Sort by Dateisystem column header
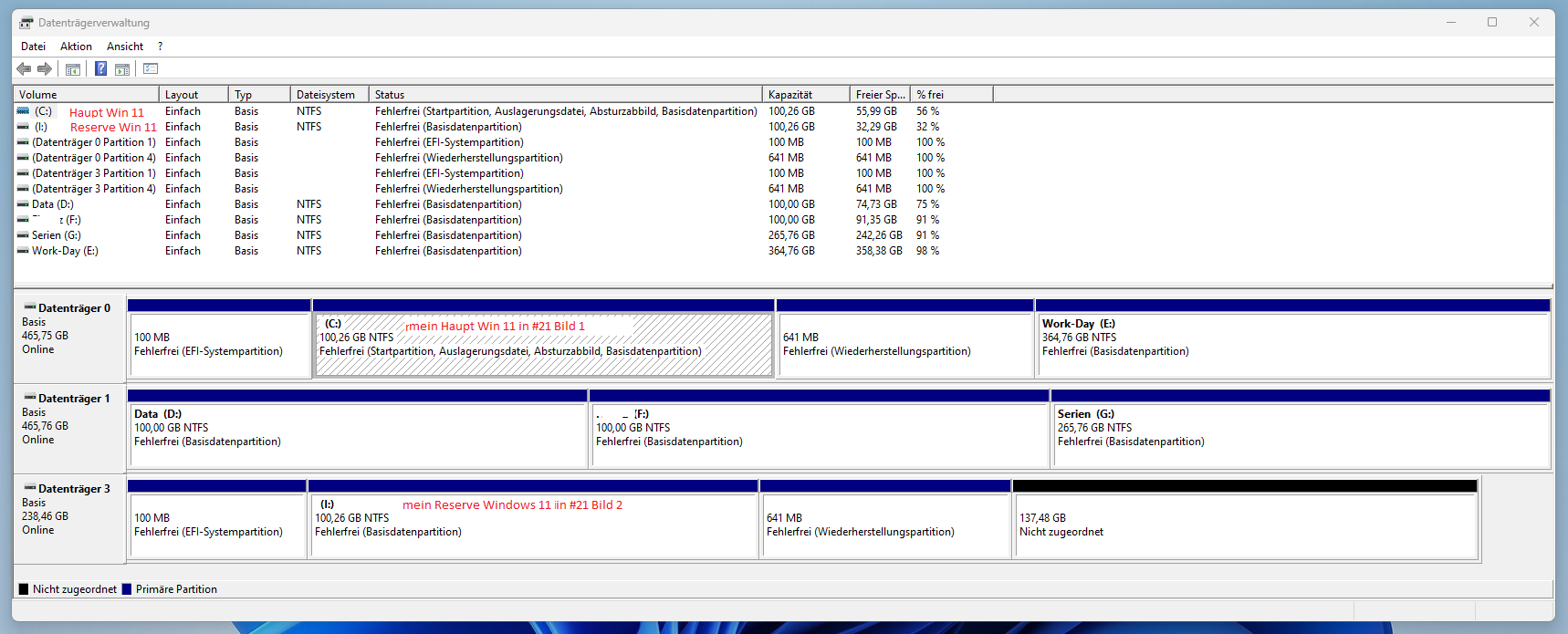 click(x=329, y=94)
